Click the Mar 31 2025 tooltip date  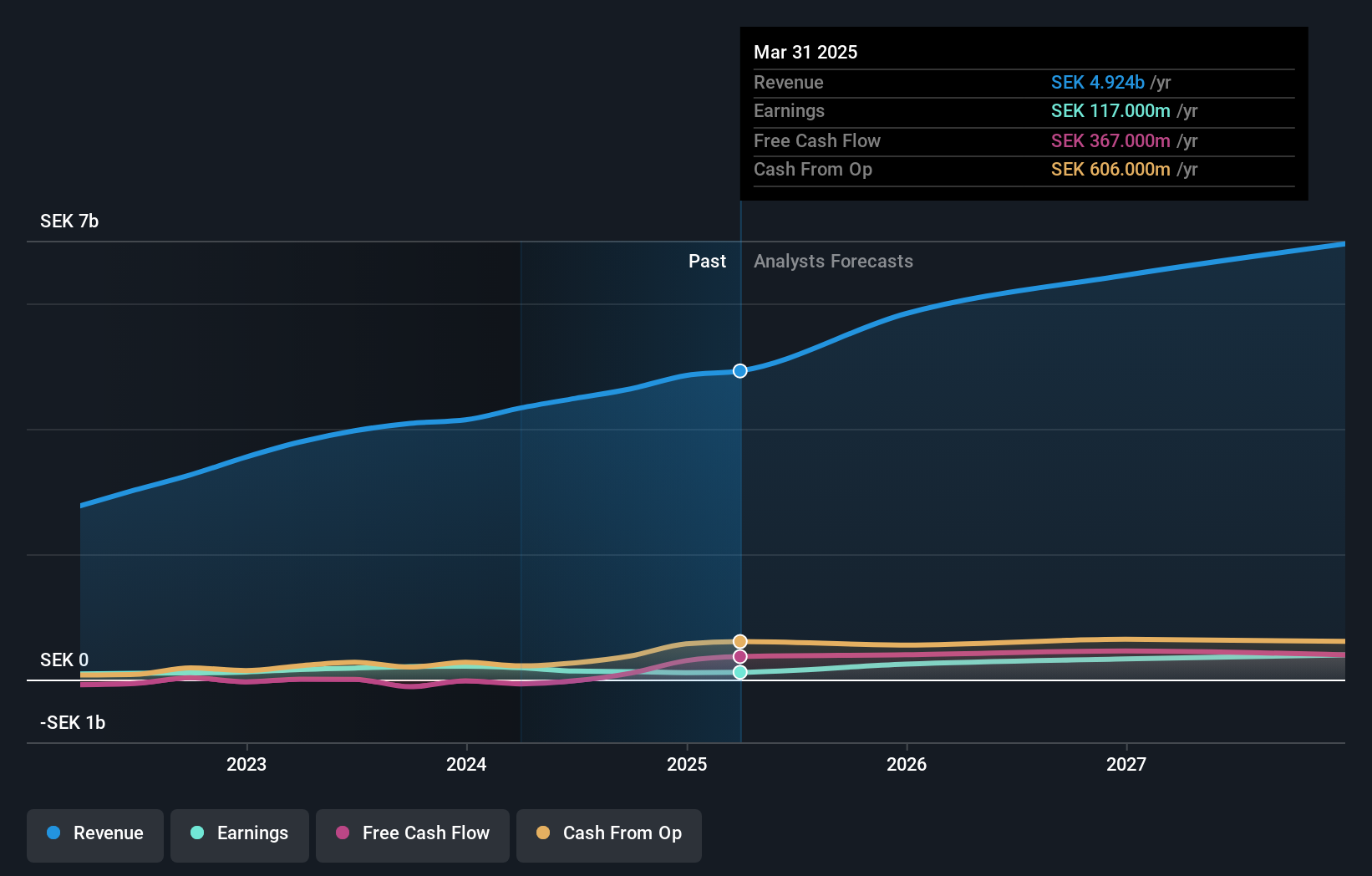coord(805,53)
